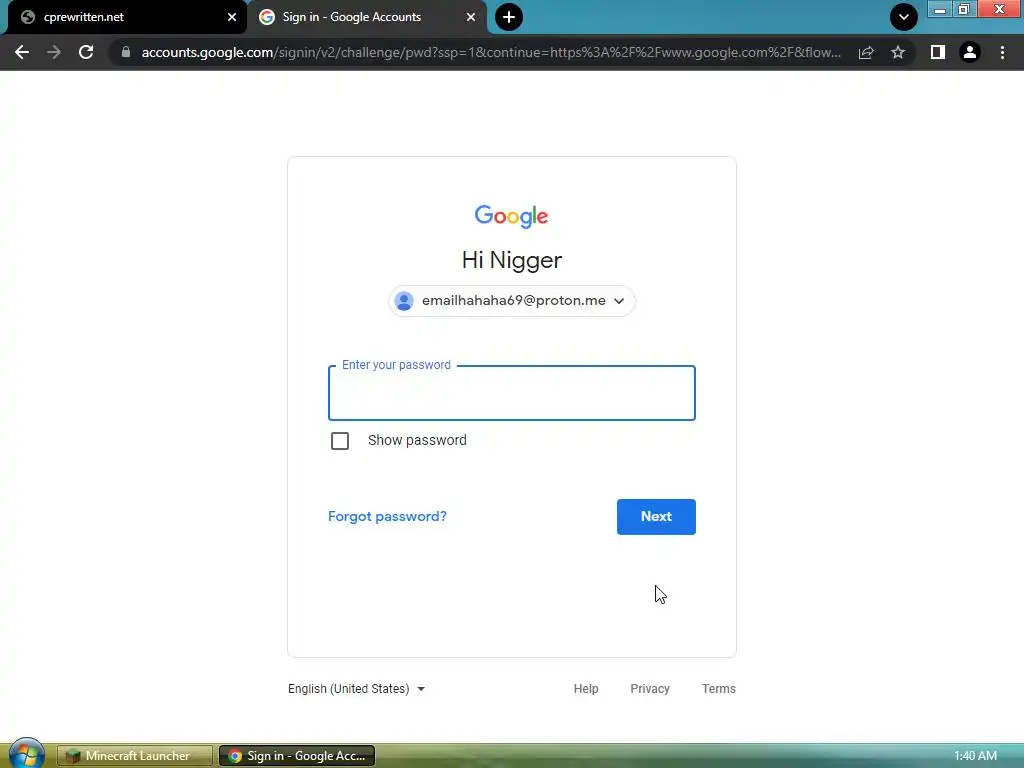
Task: Open the Forgot password? link
Action: [x=387, y=517]
